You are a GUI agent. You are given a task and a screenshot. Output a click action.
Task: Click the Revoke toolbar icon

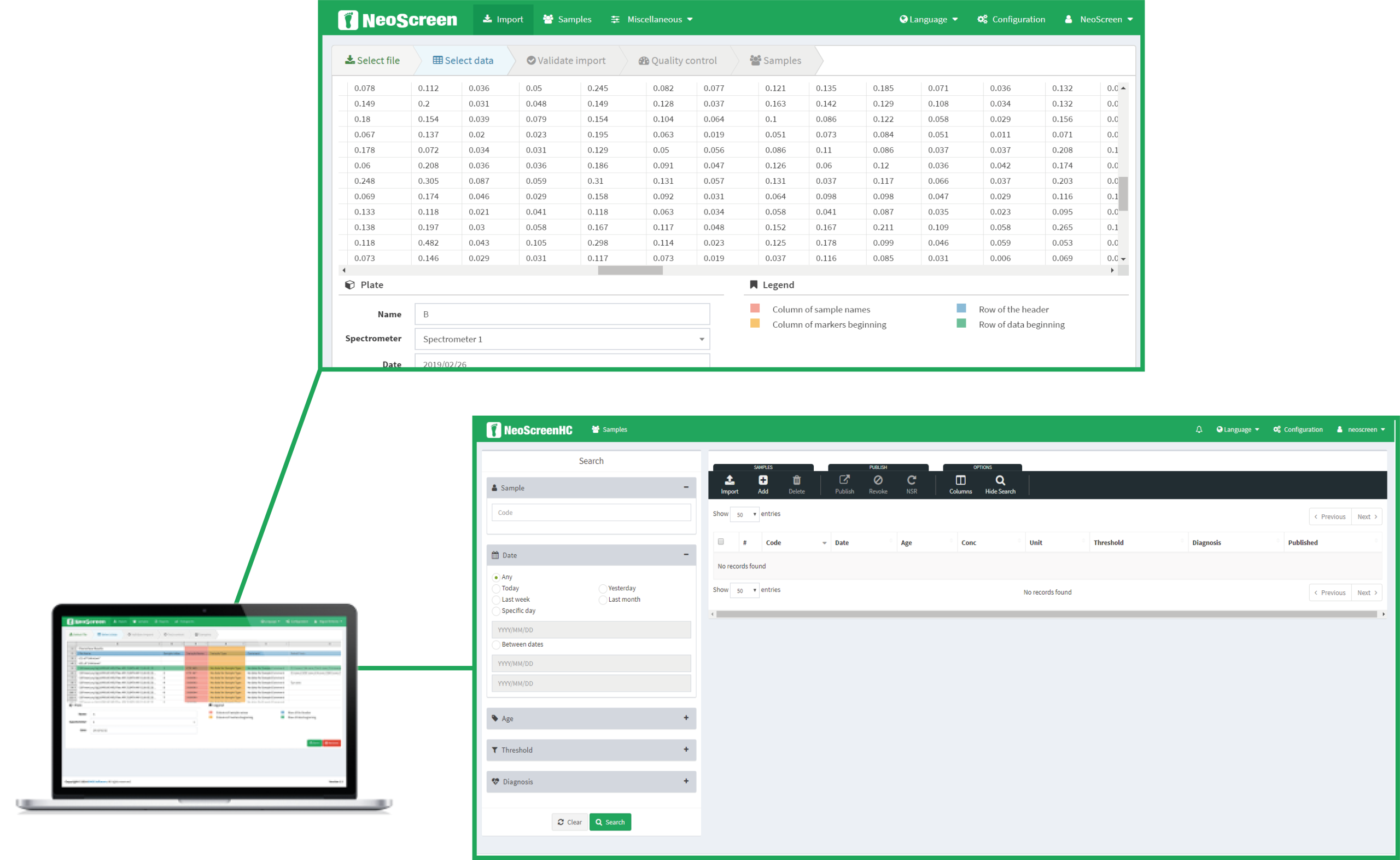[x=878, y=485]
